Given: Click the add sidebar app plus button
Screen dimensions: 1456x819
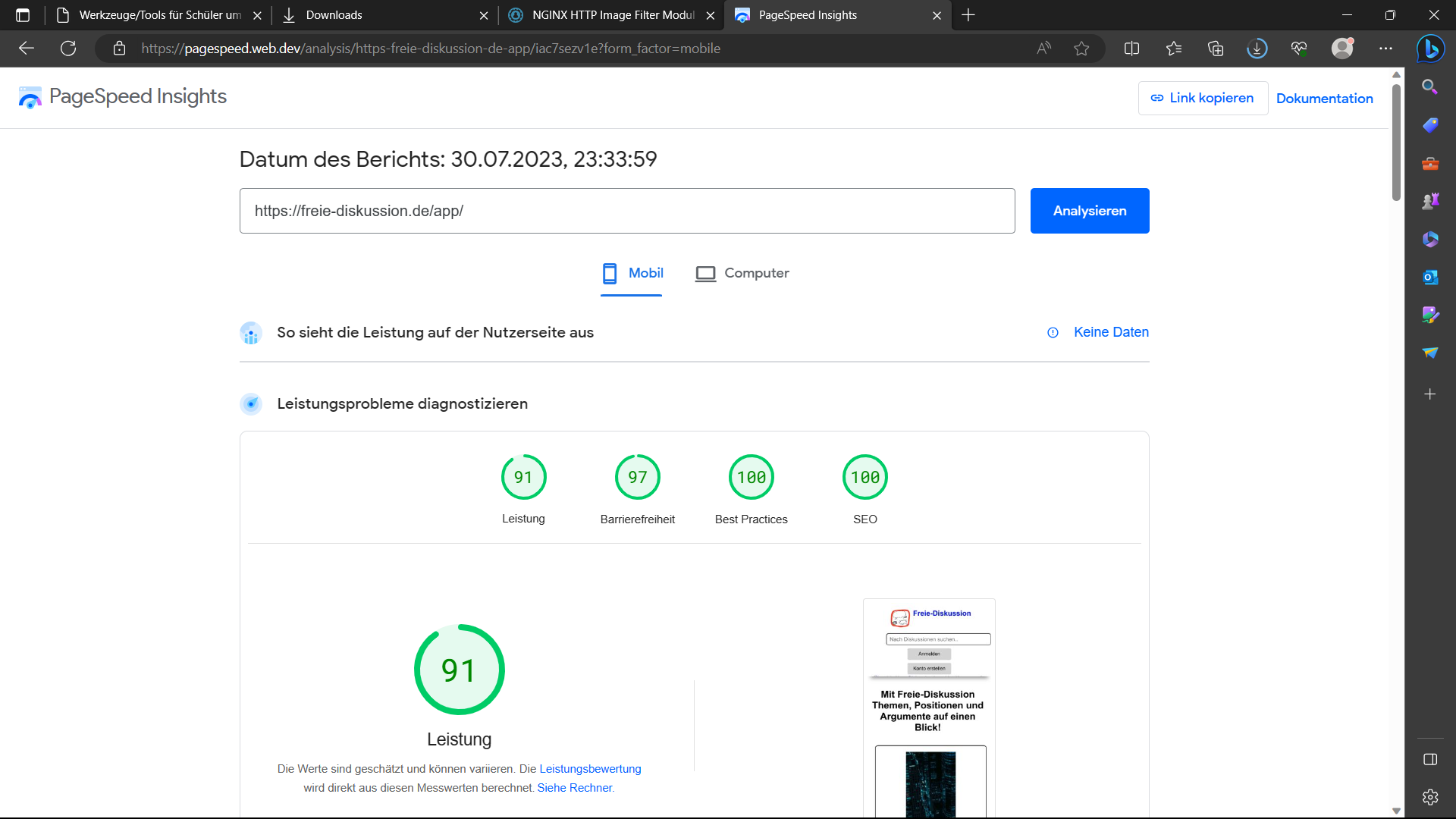Looking at the screenshot, I should (1430, 394).
